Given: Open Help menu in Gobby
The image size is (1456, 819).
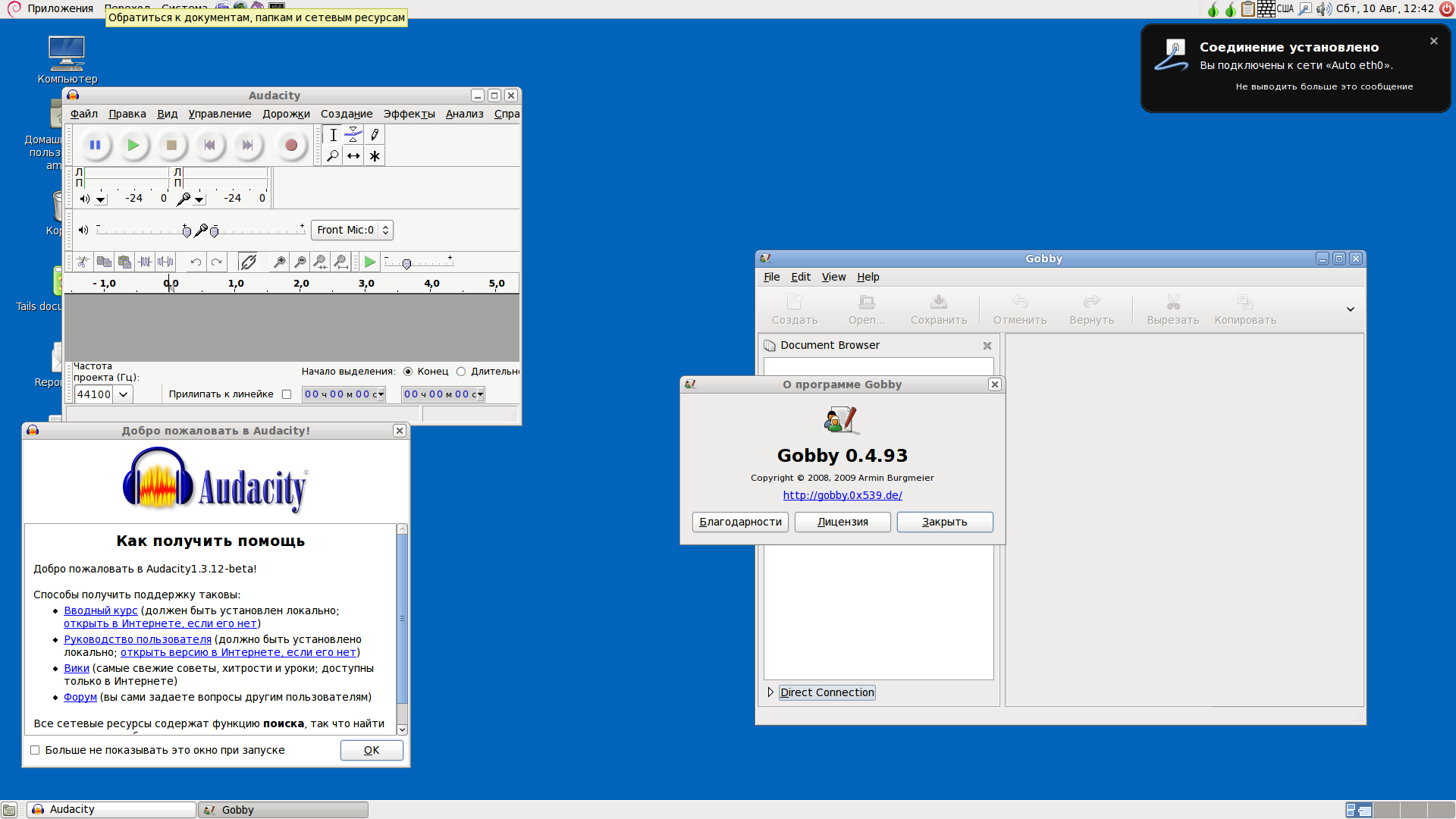Looking at the screenshot, I should (868, 277).
